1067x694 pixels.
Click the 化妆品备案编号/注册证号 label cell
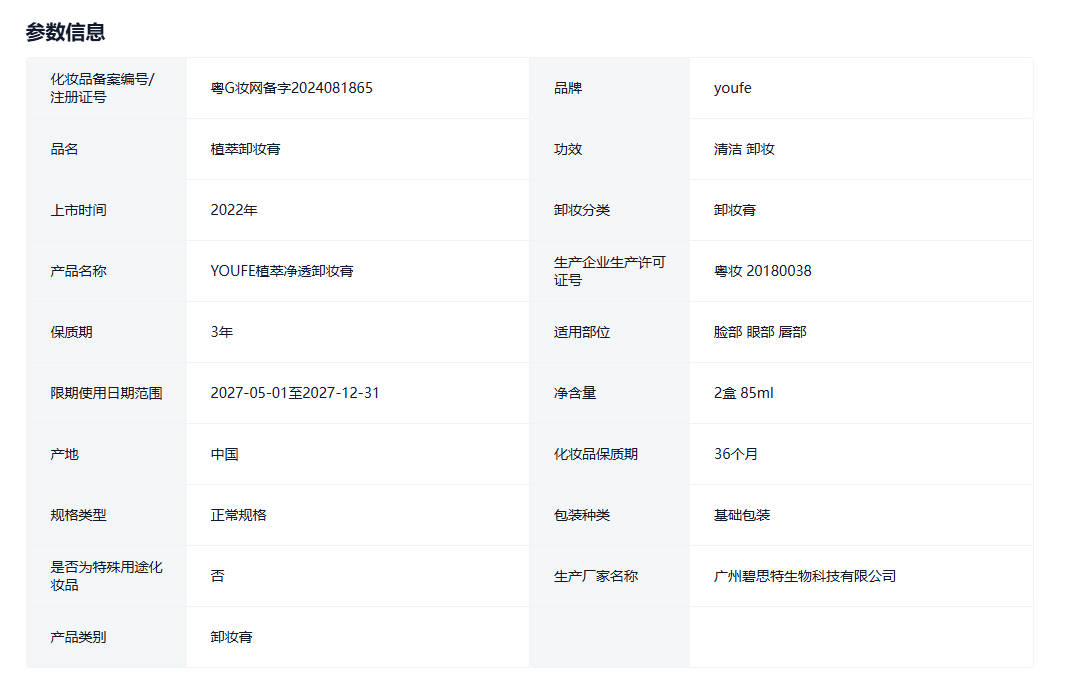click(x=103, y=88)
